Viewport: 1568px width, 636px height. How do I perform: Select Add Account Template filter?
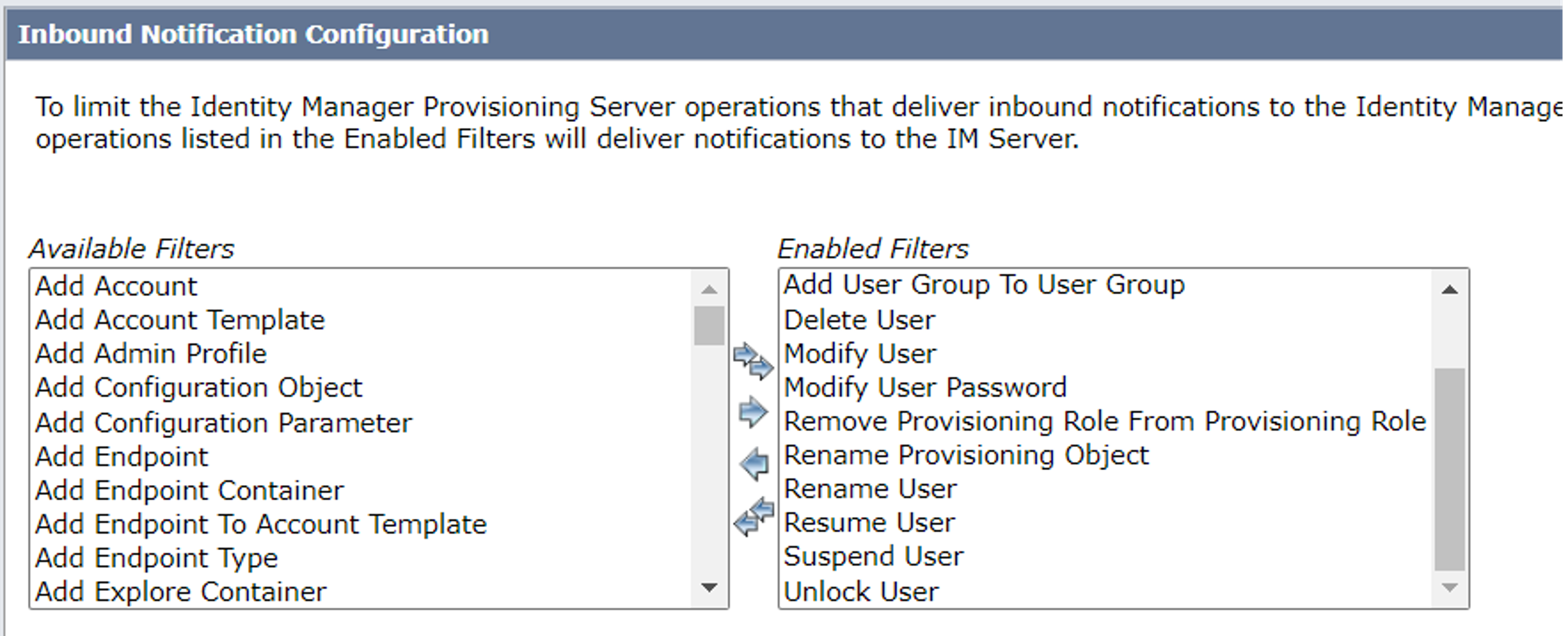click(180, 320)
